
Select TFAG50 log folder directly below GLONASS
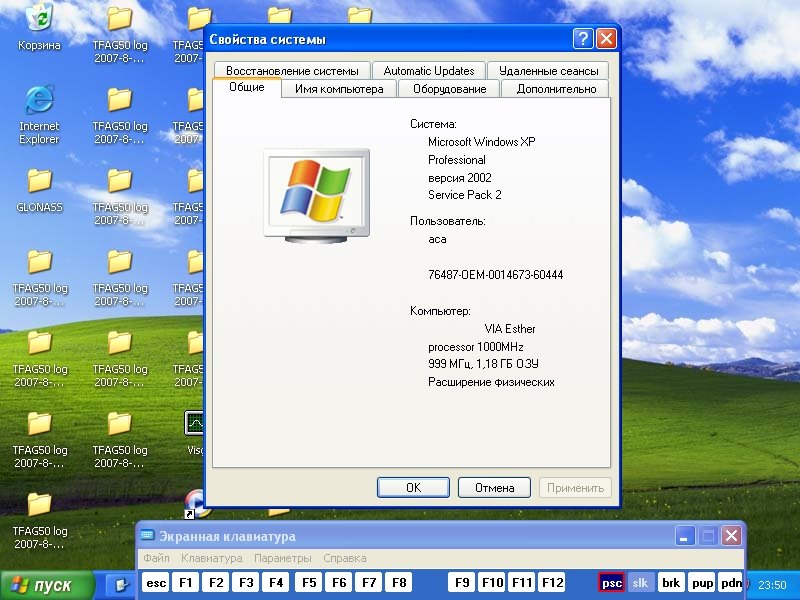click(39, 278)
